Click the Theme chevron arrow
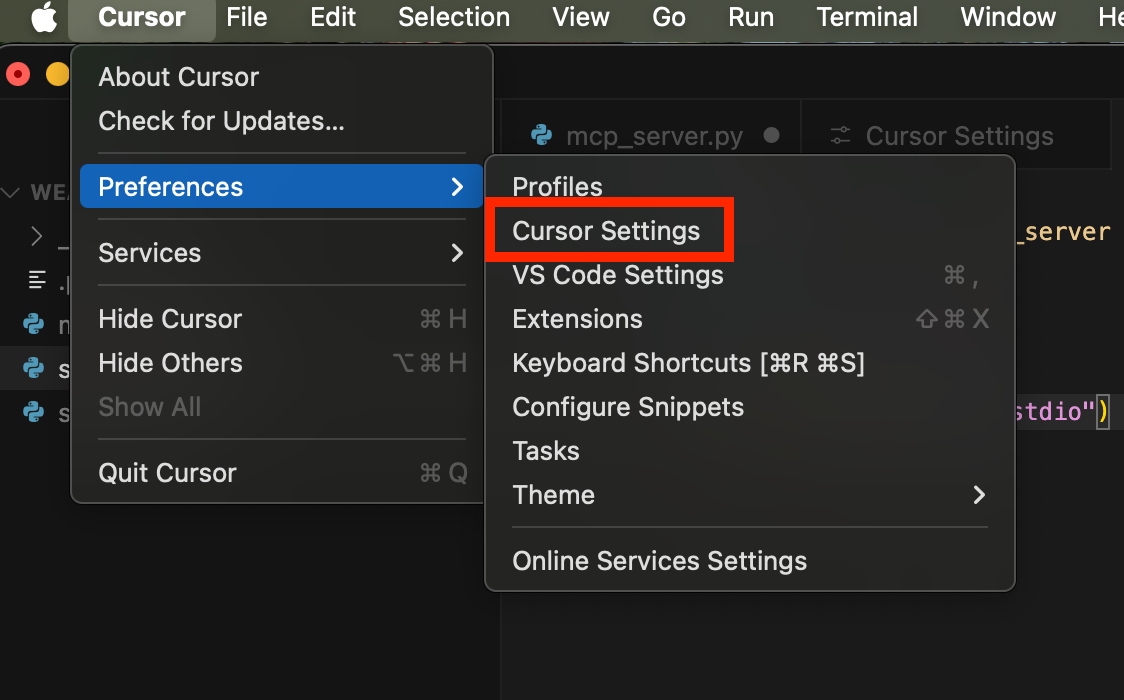 979,495
